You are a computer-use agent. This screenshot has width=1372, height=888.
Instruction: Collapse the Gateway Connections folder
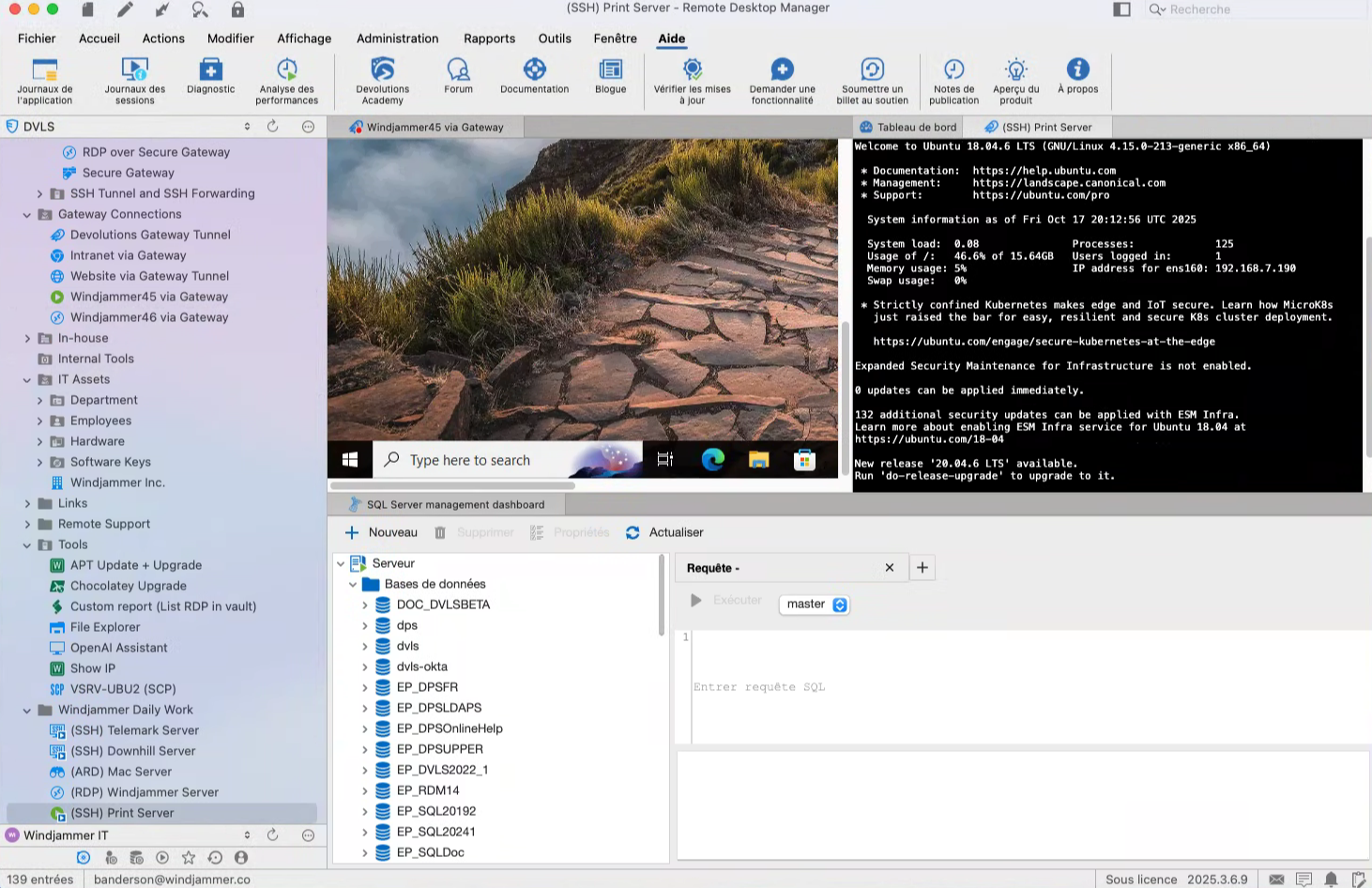[27, 215]
